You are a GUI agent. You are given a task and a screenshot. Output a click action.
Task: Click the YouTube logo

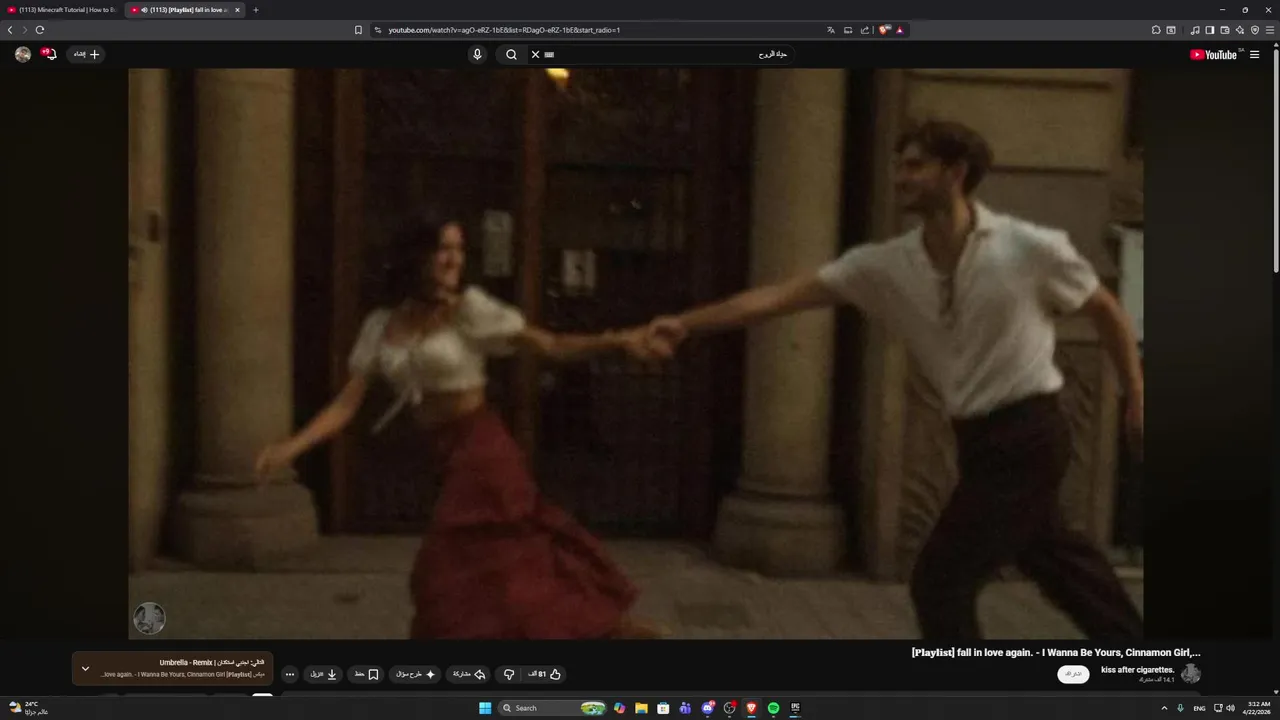coord(1216,55)
